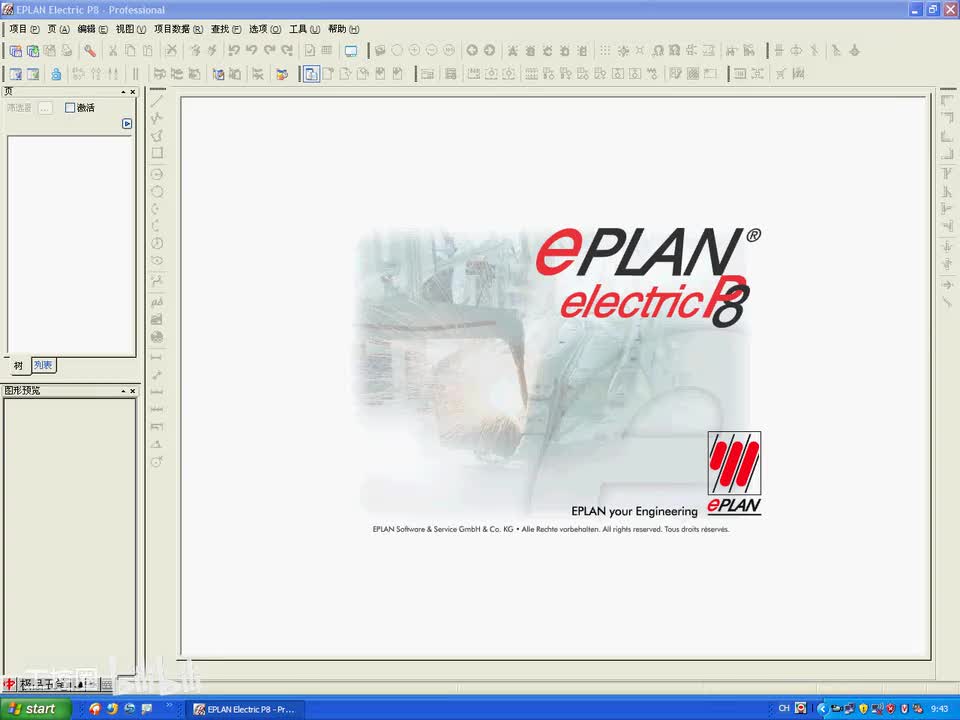Collapse the 图形预览 panel with arrow

[x=123, y=391]
